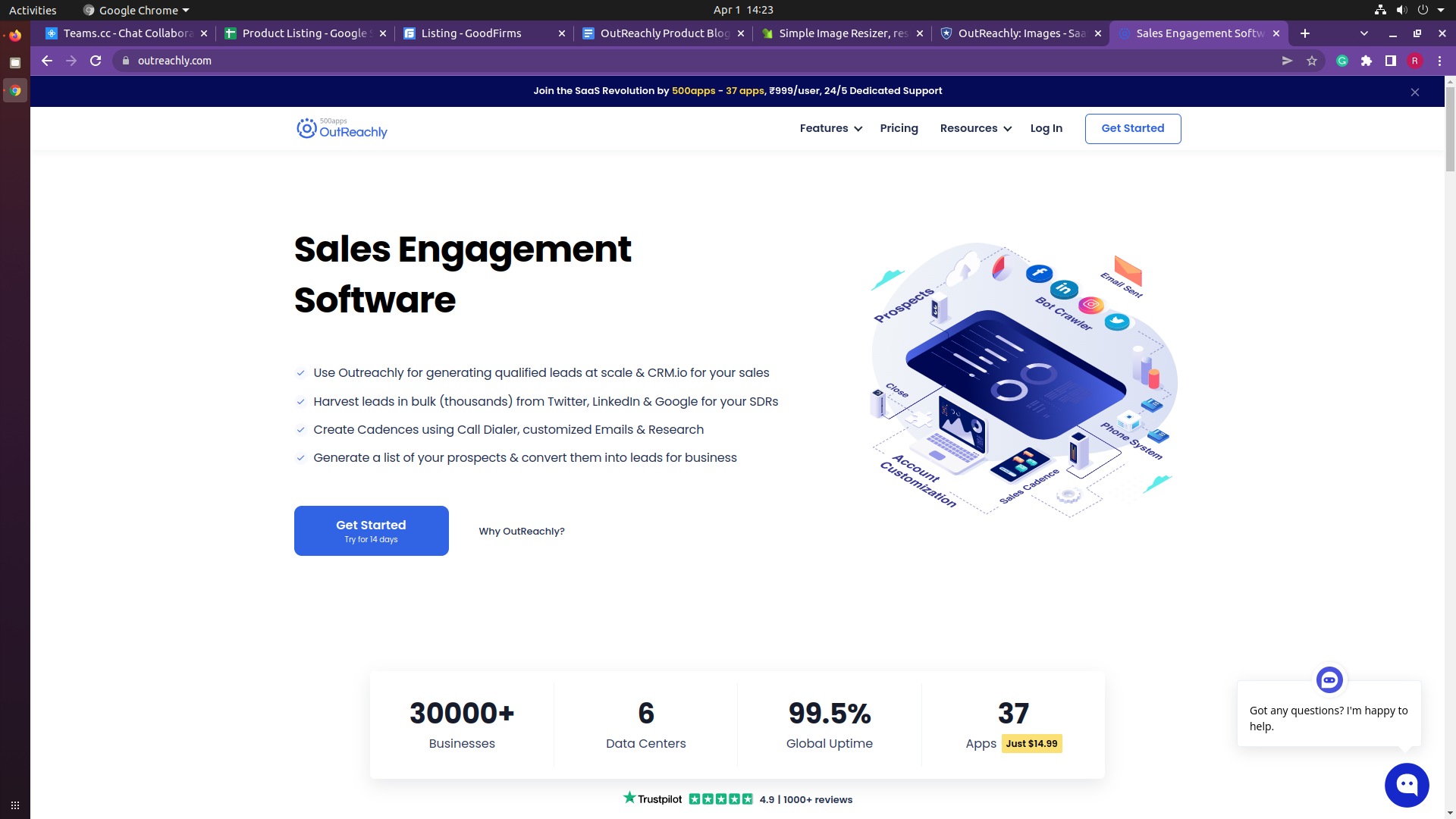Click the blue Get Started trial button

[371, 531]
